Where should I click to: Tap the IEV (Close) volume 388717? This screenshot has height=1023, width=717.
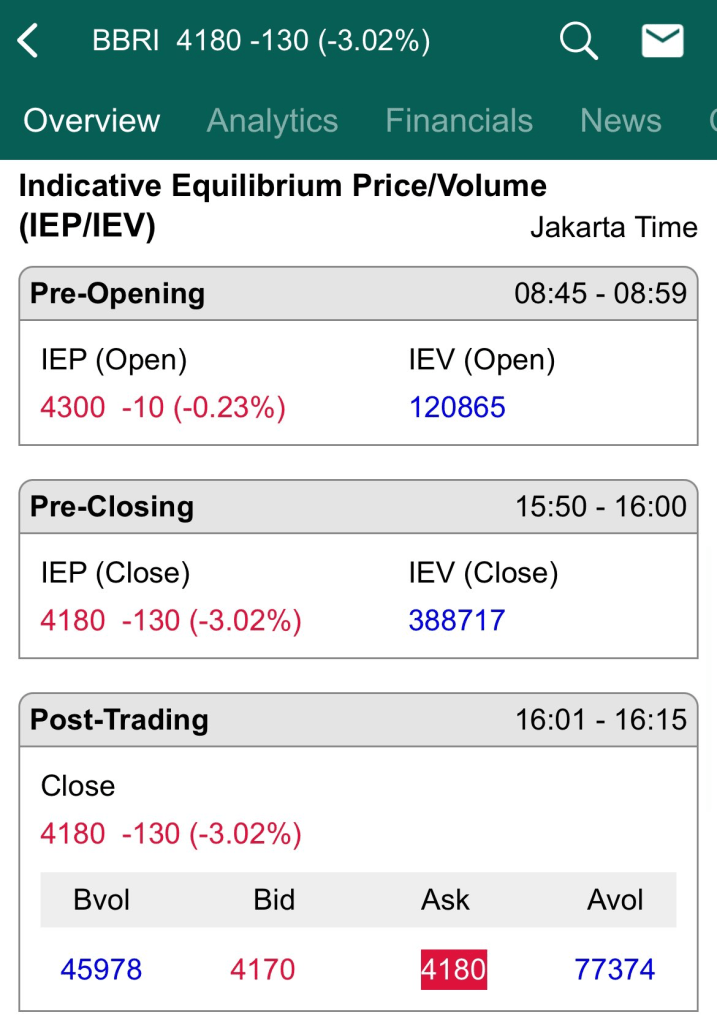457,621
